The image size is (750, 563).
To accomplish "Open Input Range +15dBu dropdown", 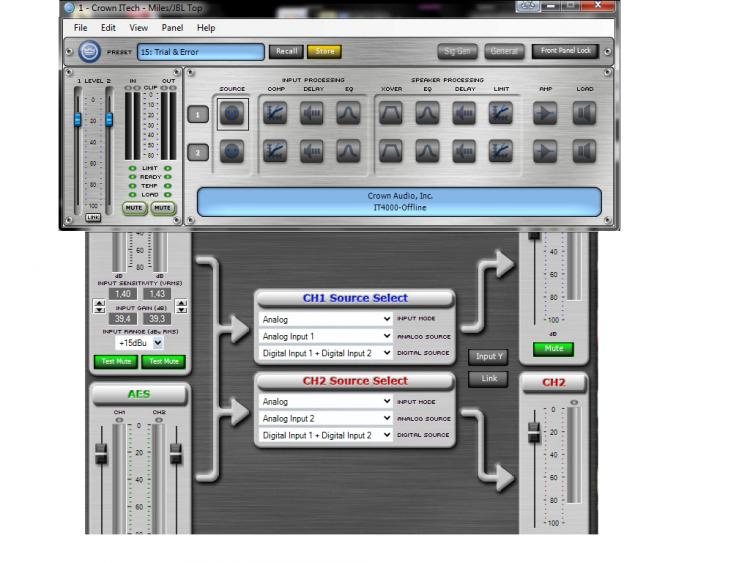I will [x=139, y=343].
